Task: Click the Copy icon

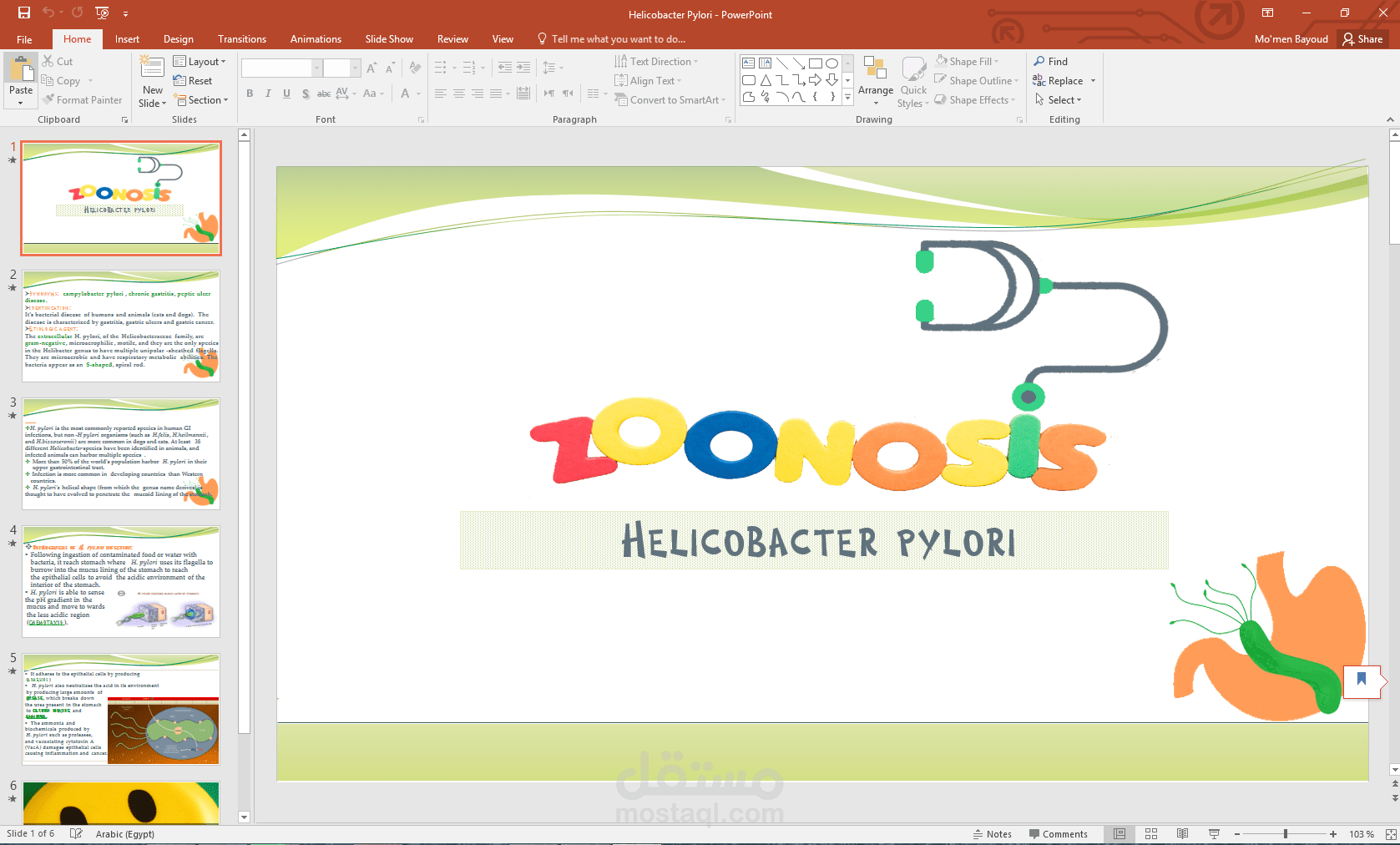Action: pos(48,81)
